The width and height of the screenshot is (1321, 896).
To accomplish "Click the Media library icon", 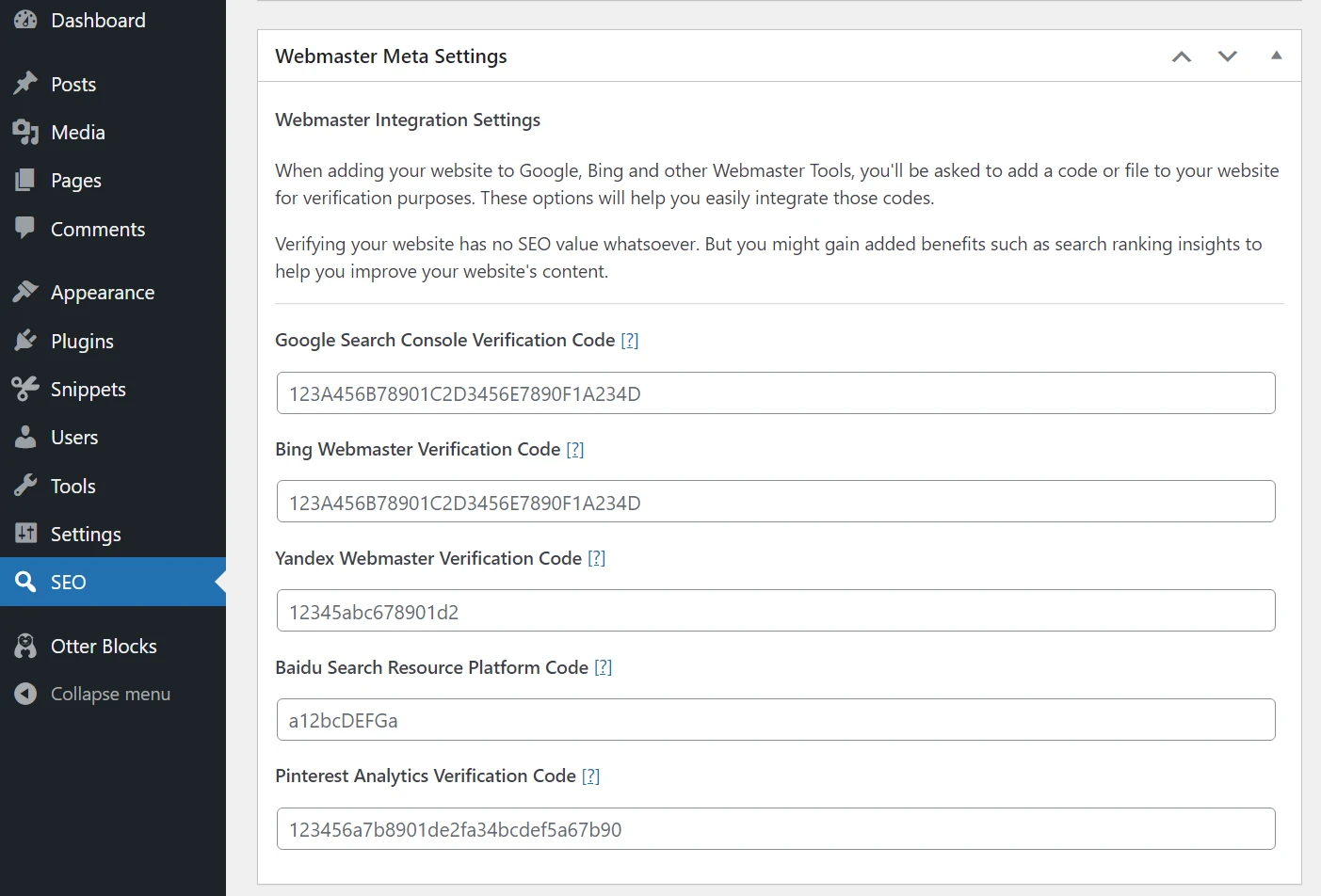I will pos(25,132).
